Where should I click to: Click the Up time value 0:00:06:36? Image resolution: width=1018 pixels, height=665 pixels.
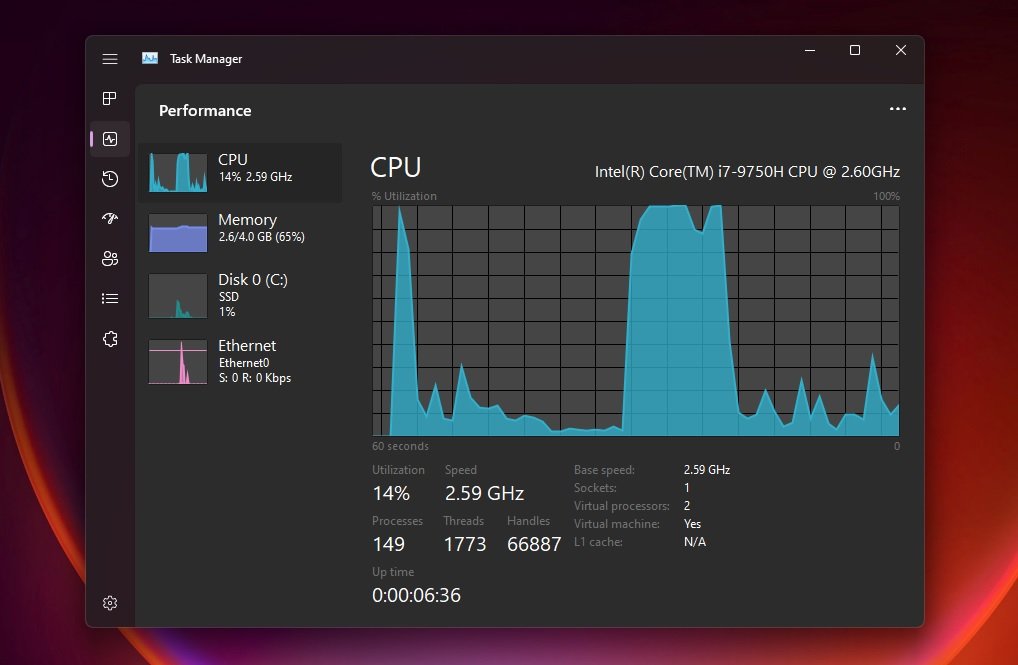pos(416,594)
